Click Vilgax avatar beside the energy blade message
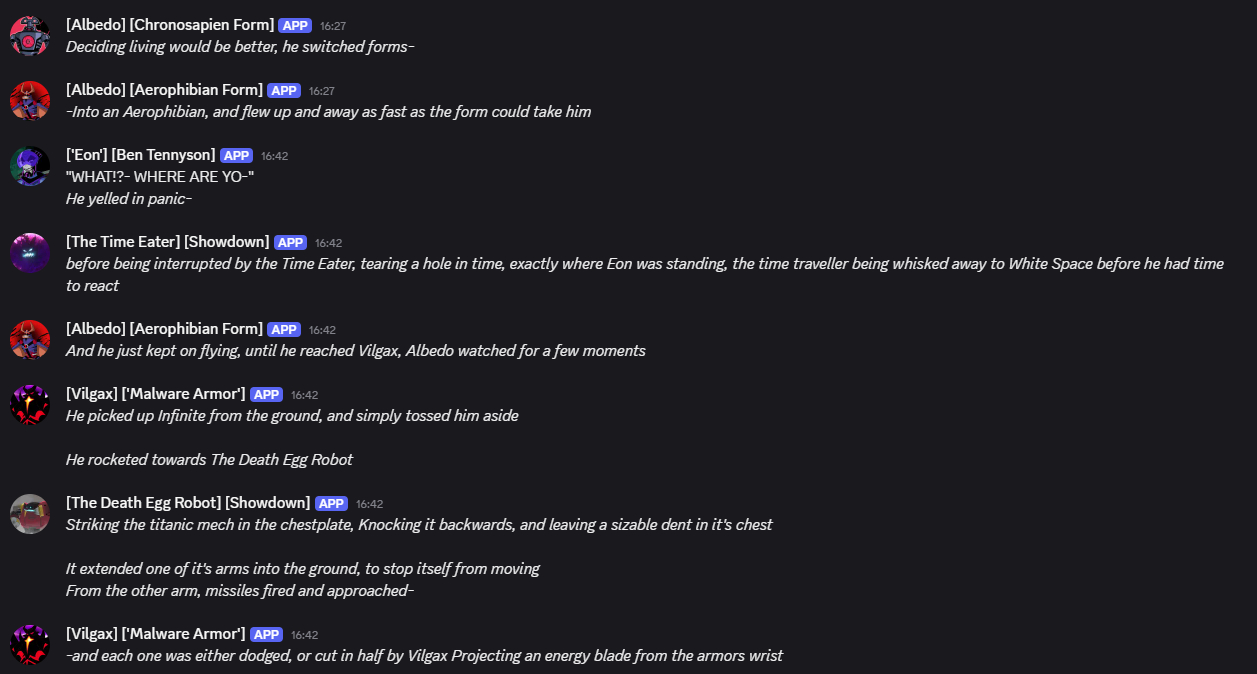1257x674 pixels. tap(30, 645)
